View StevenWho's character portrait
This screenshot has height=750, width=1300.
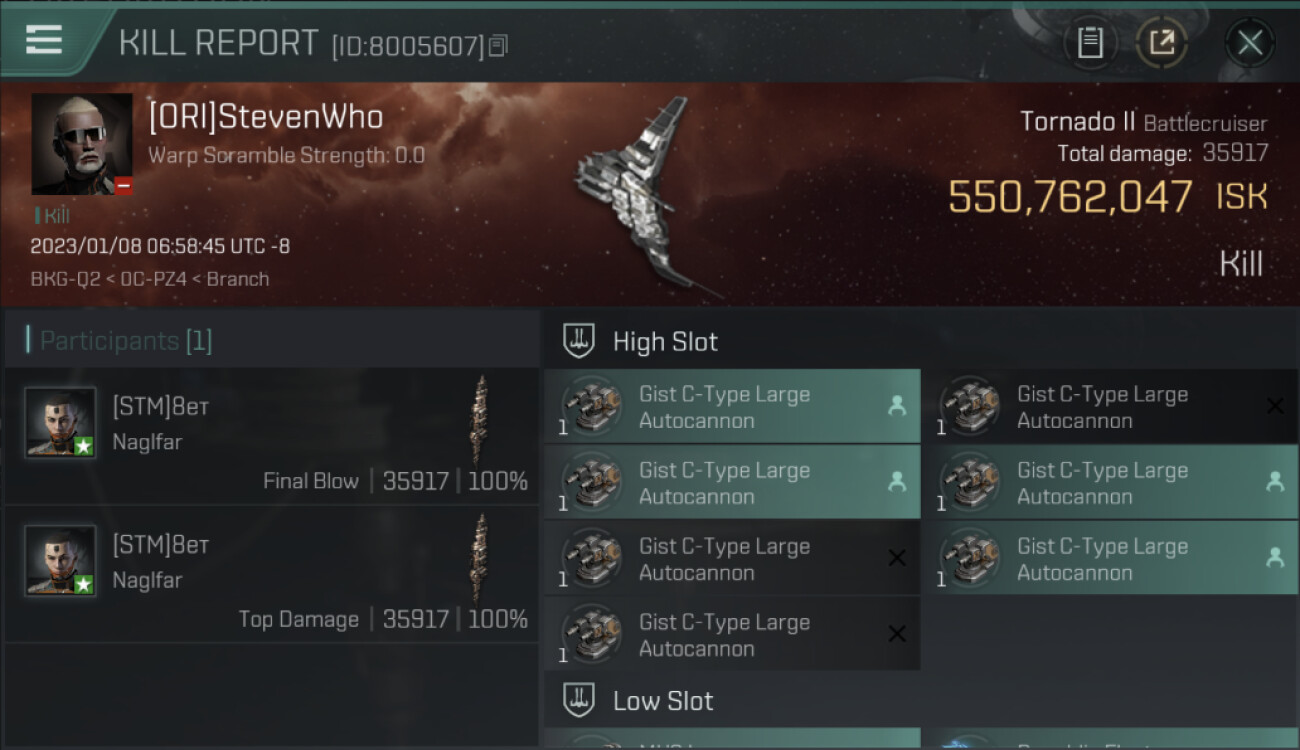click(82, 144)
